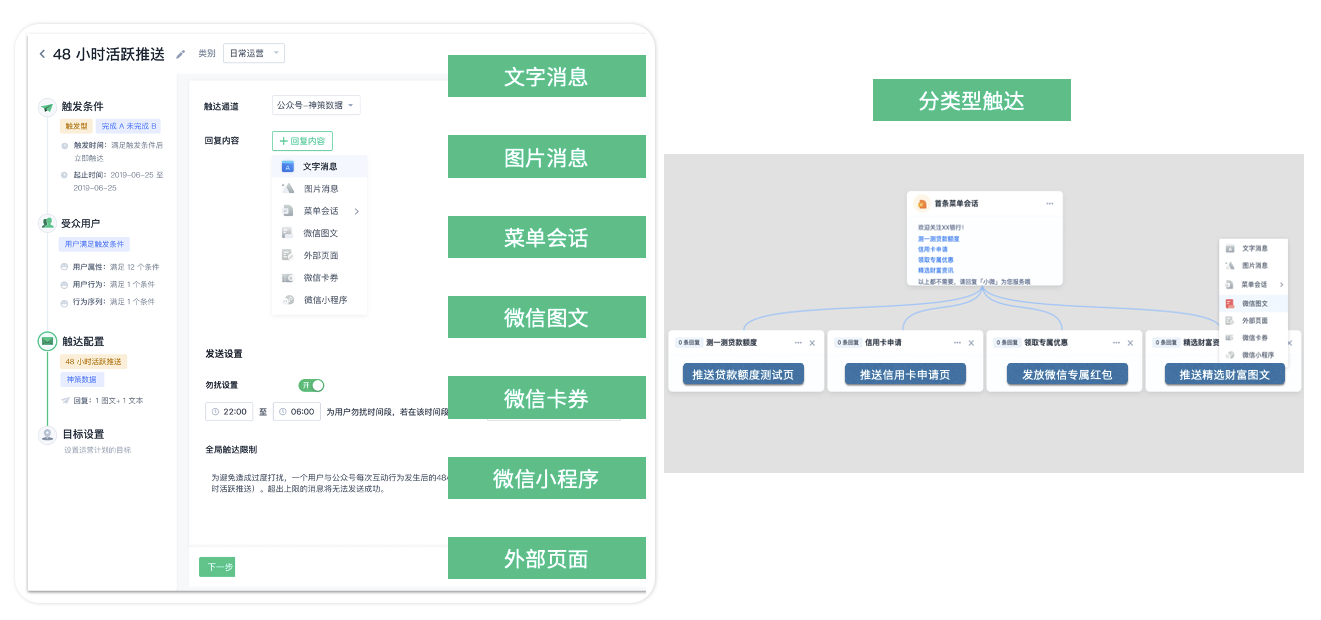Click 文字消息 icon in 回复内容 dropdown list
Image resolution: width=1321 pixels, height=620 pixels.
(287, 167)
